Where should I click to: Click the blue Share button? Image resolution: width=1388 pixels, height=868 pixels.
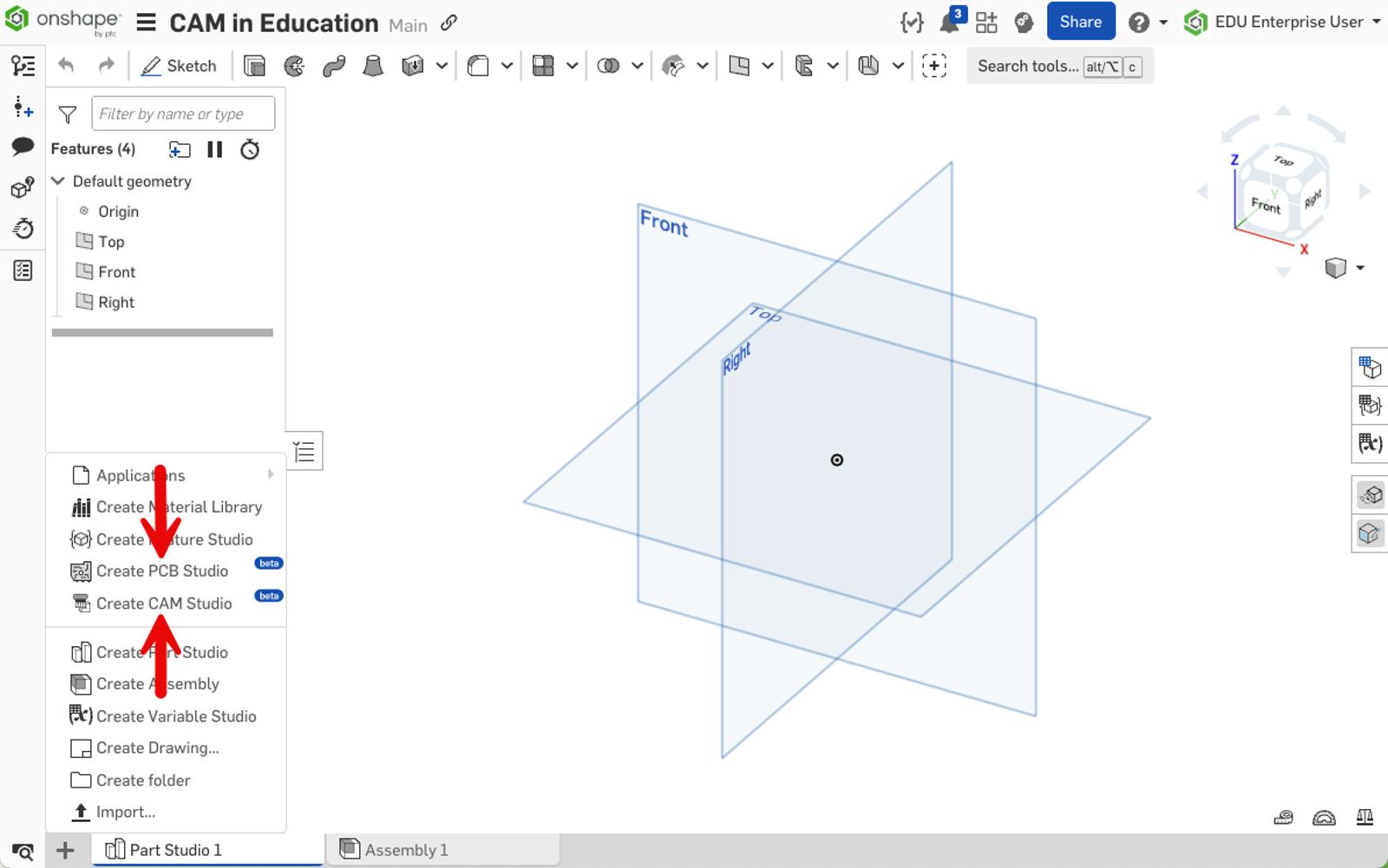click(x=1080, y=23)
